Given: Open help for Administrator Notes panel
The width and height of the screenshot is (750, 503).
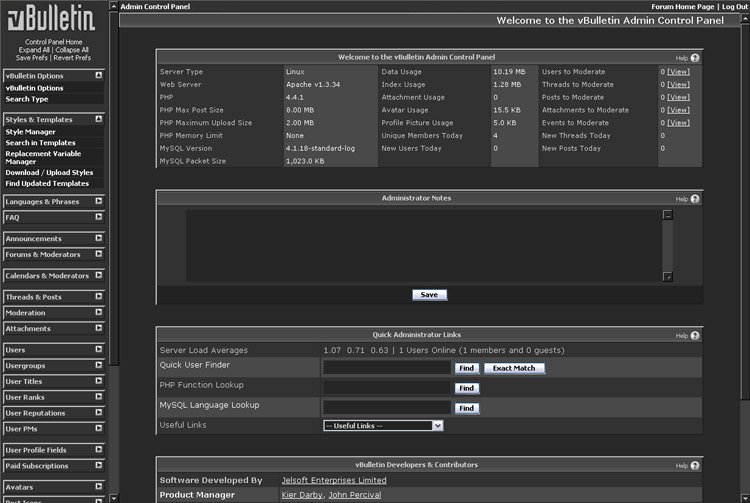Looking at the screenshot, I should pos(695,199).
